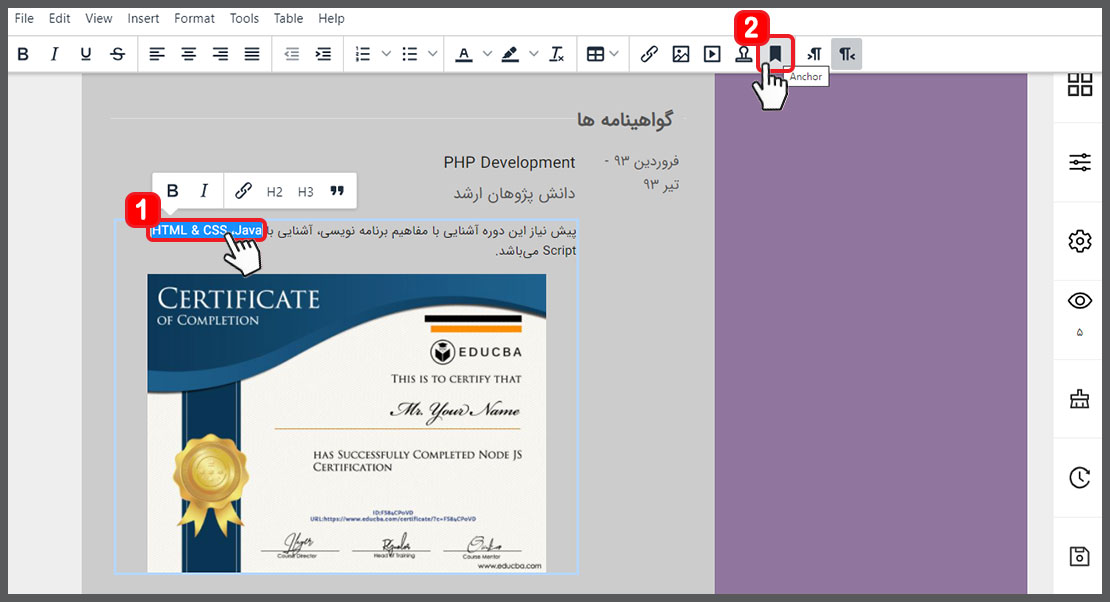Clear formatting with the Tx icon
Viewport: 1110px width, 602px height.
(557, 54)
